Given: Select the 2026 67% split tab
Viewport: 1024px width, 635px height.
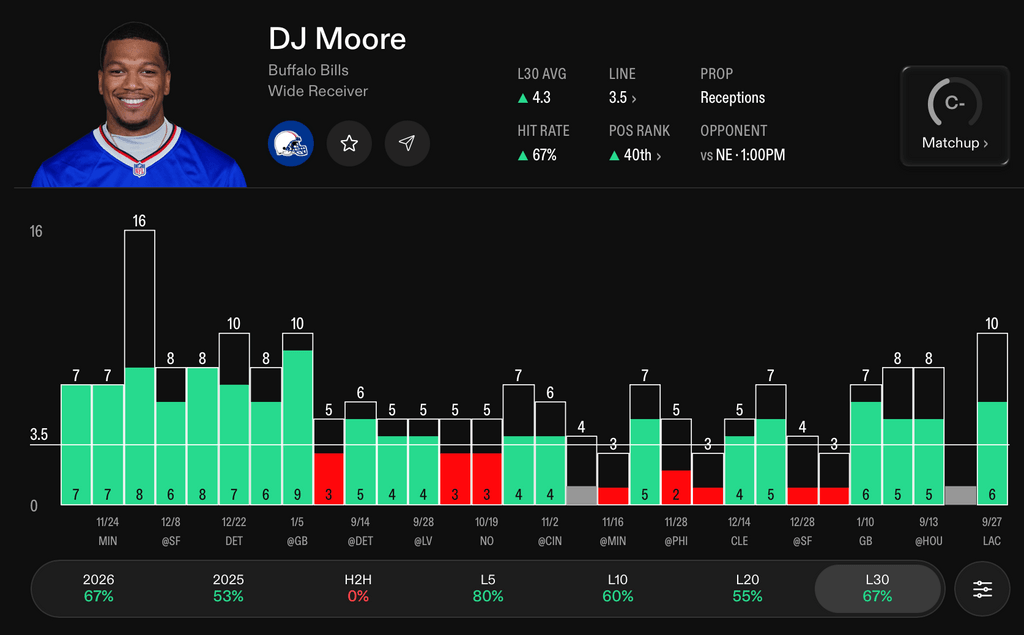Looking at the screenshot, I should pos(99,588).
